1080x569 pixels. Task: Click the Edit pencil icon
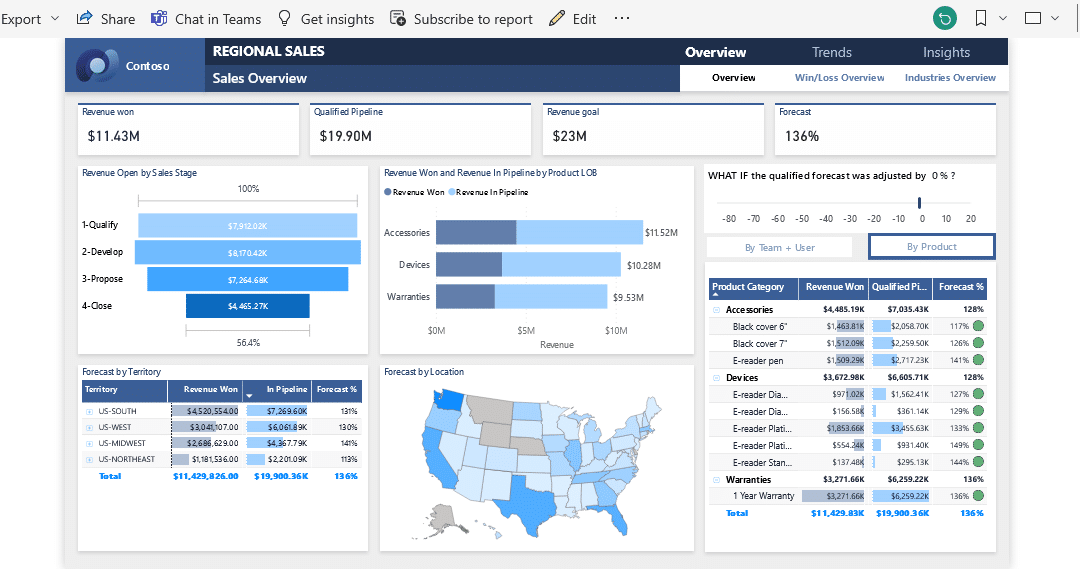click(x=557, y=19)
